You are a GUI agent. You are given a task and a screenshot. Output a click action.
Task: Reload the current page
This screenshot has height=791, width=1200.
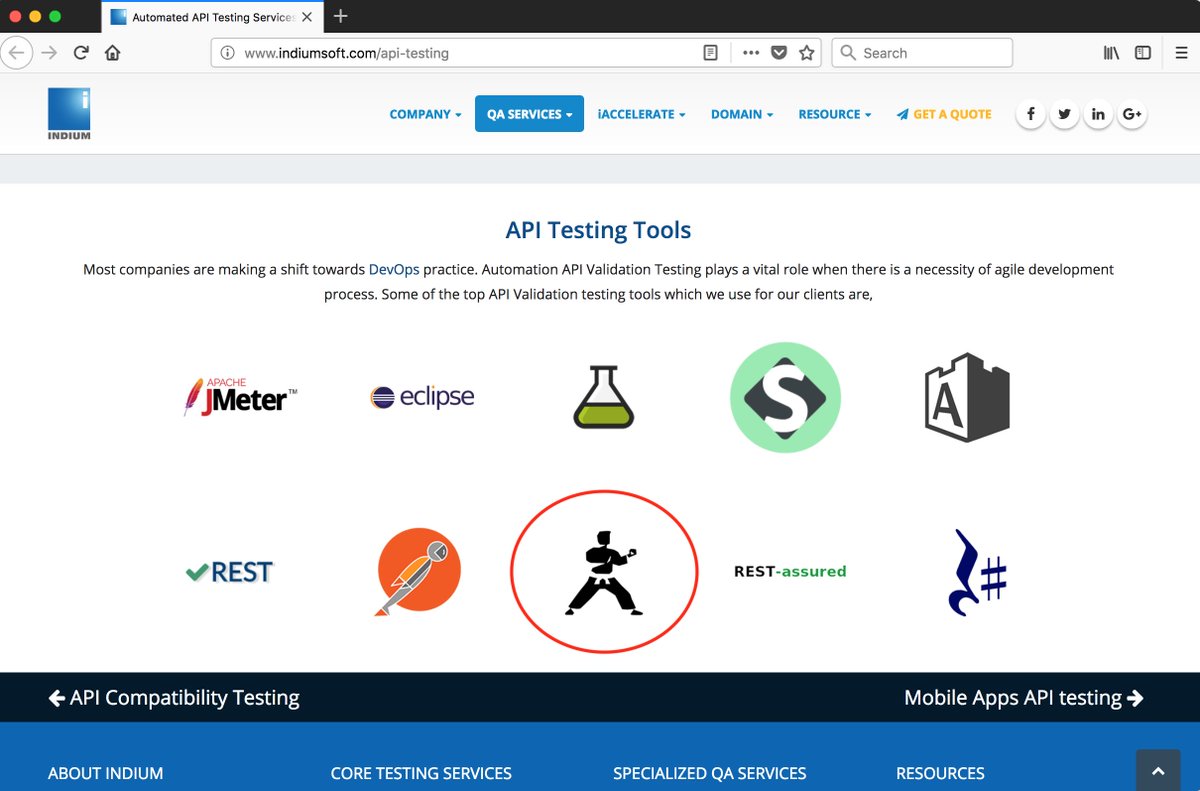click(81, 53)
